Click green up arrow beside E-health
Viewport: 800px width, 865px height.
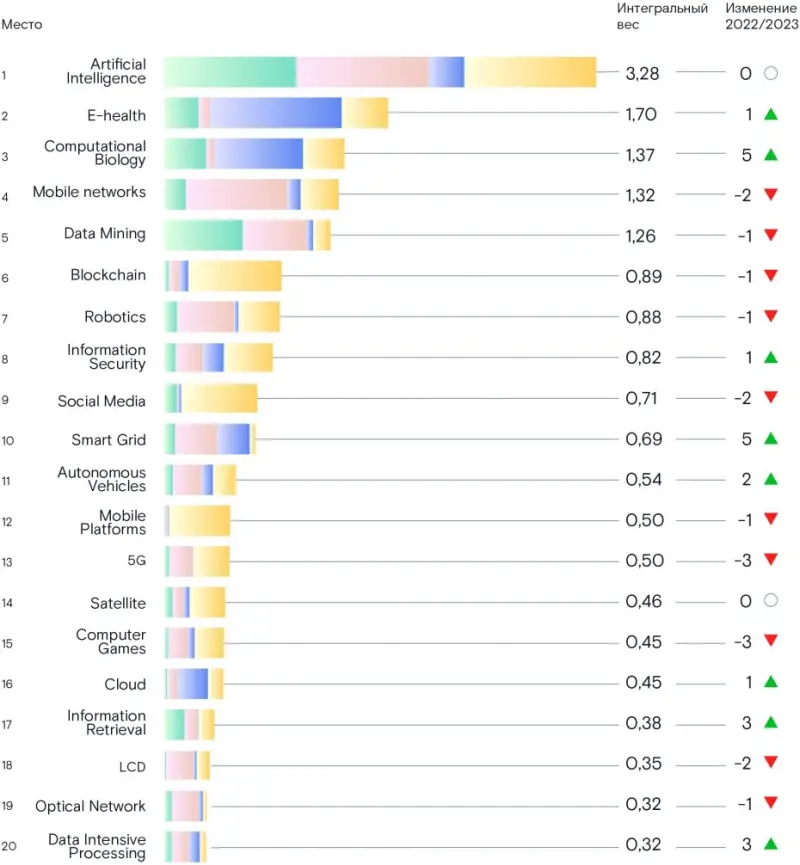(771, 114)
